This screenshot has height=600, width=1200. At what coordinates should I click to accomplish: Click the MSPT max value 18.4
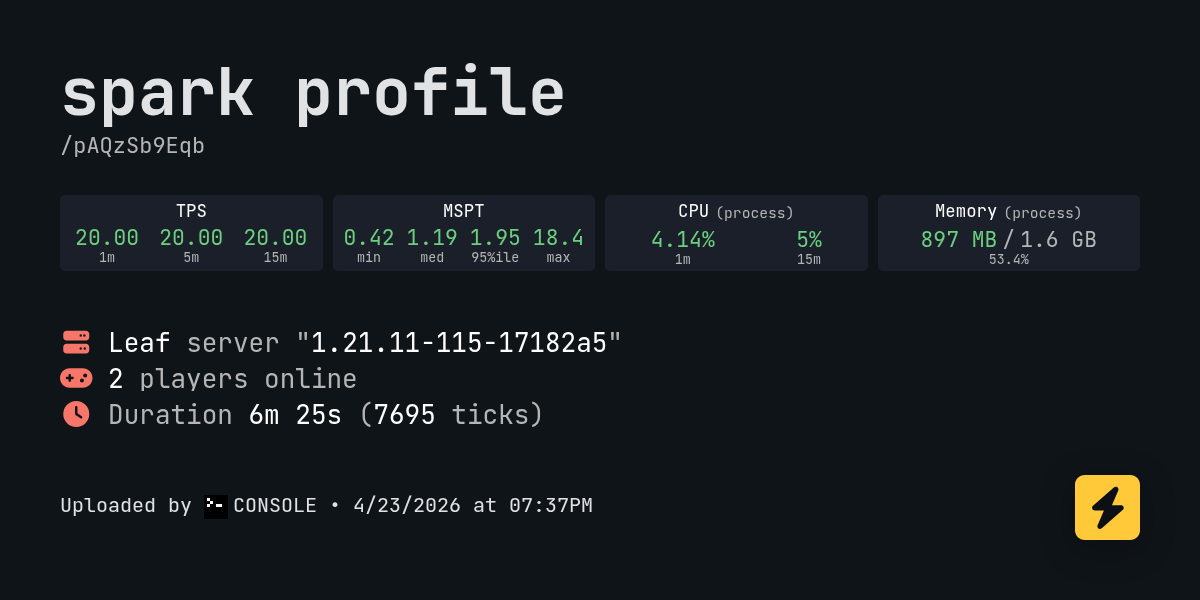coord(558,238)
